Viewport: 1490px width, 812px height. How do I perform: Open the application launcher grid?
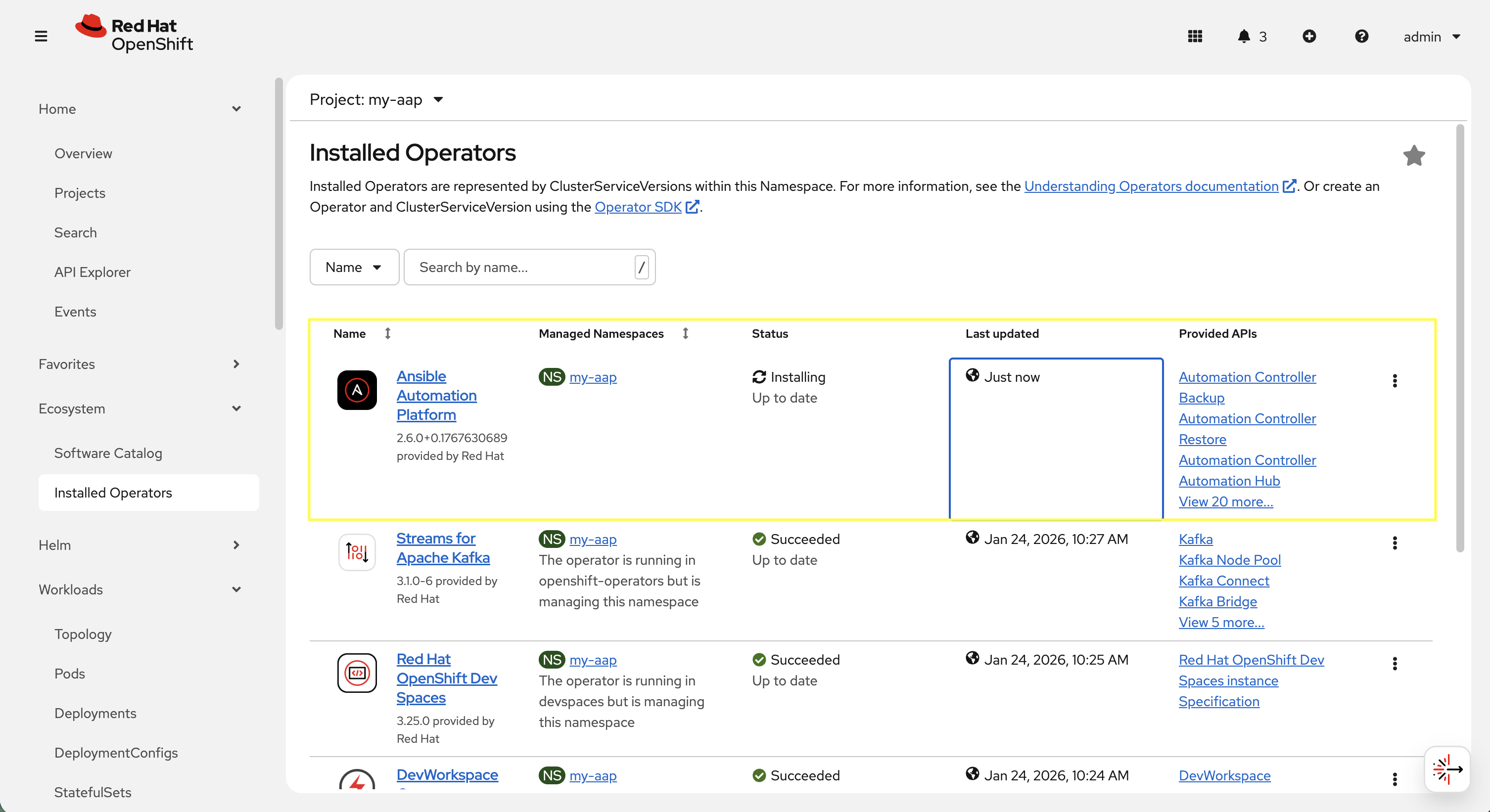click(x=1195, y=36)
